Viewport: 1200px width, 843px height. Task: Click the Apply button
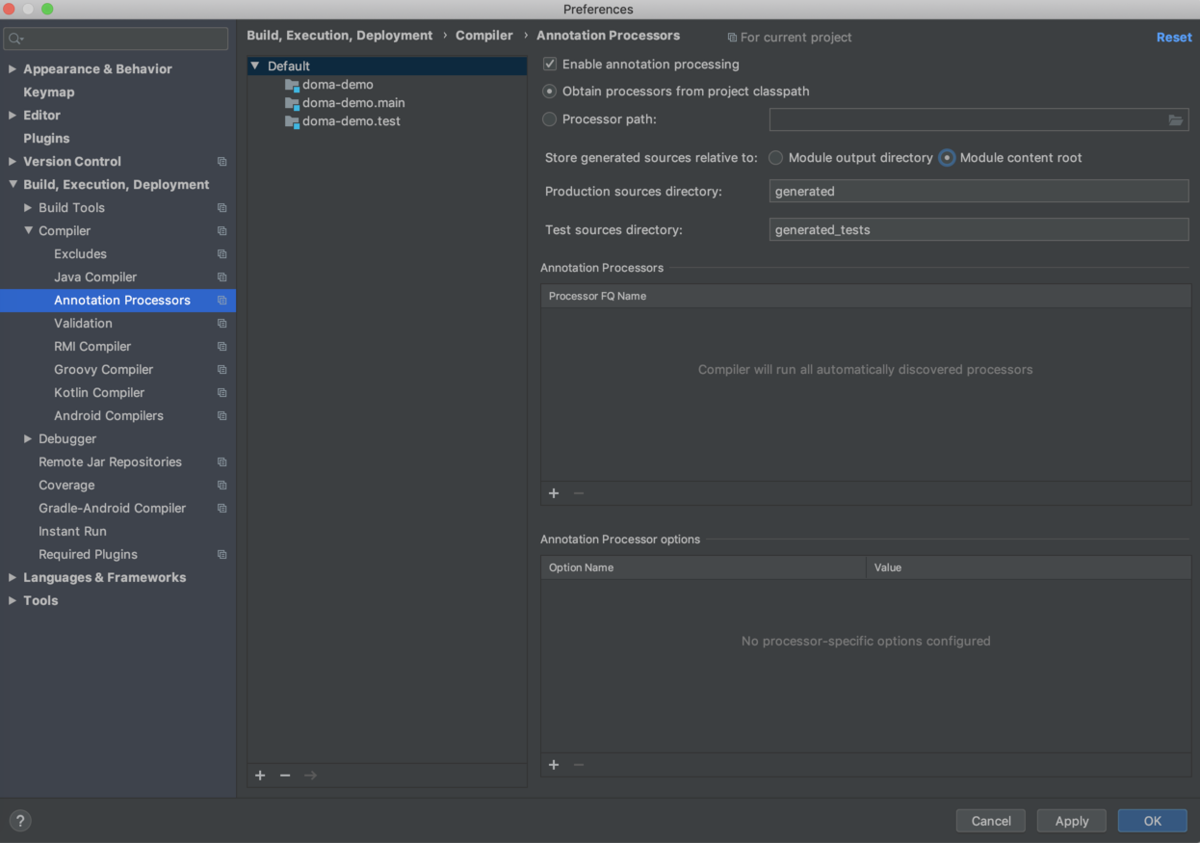[x=1071, y=820]
